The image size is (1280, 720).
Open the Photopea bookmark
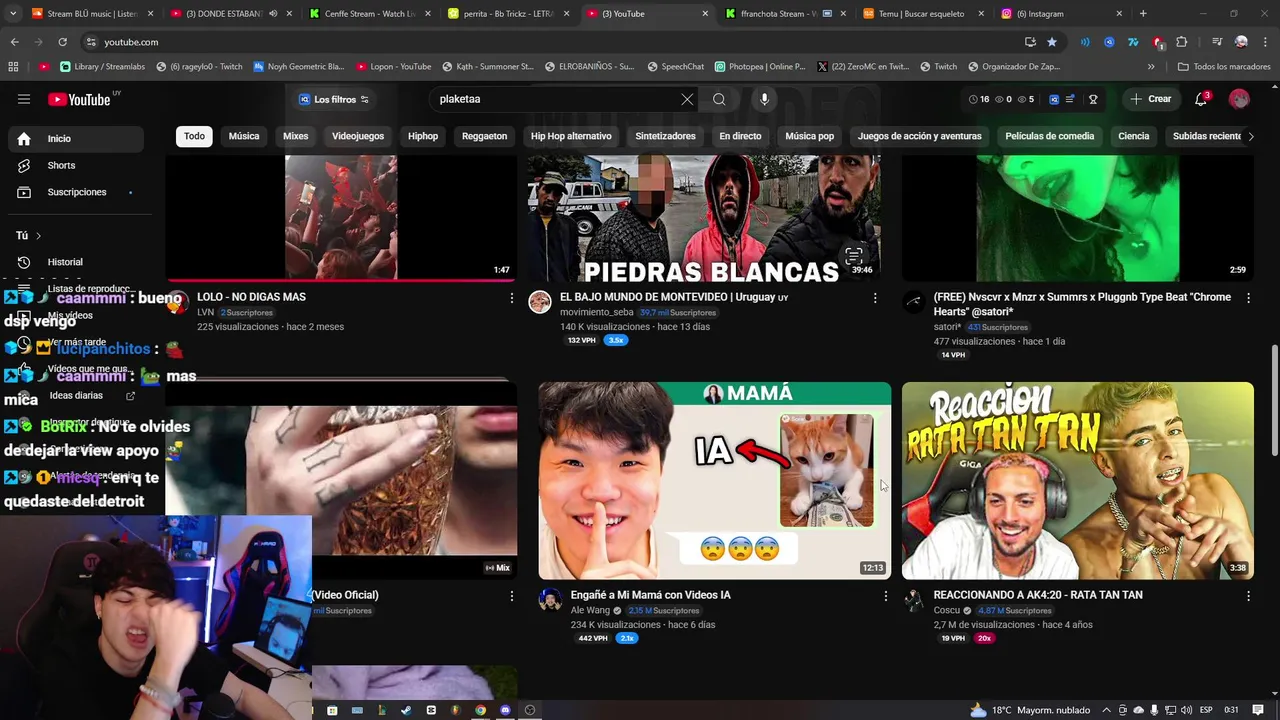click(x=760, y=67)
